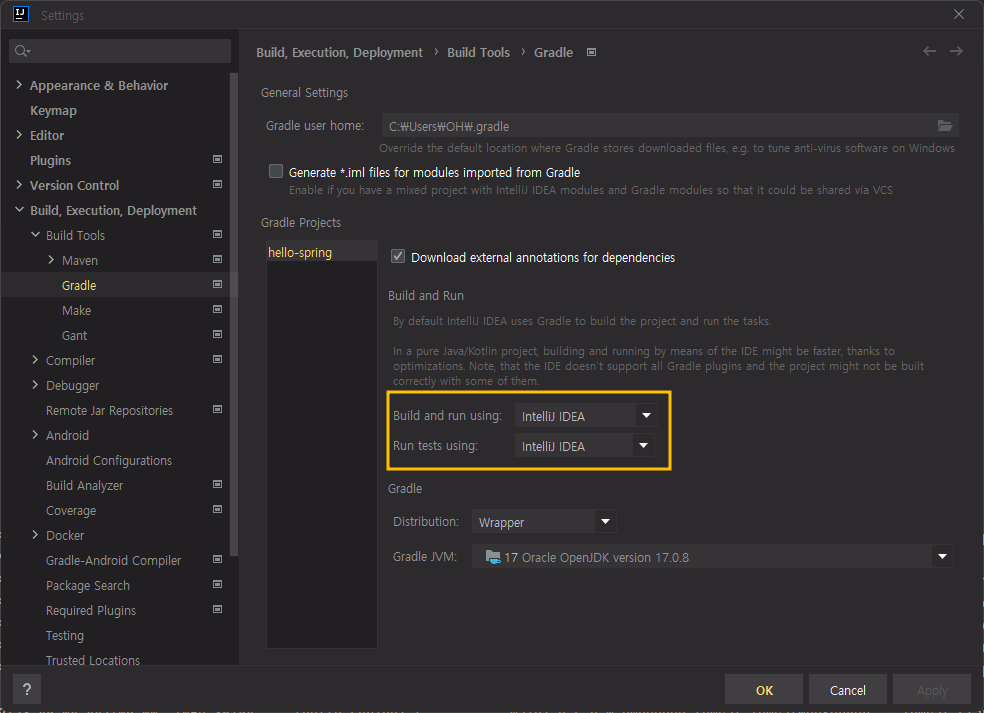Expand Appearance & Behavior section
The image size is (984, 713).
(x=19, y=85)
